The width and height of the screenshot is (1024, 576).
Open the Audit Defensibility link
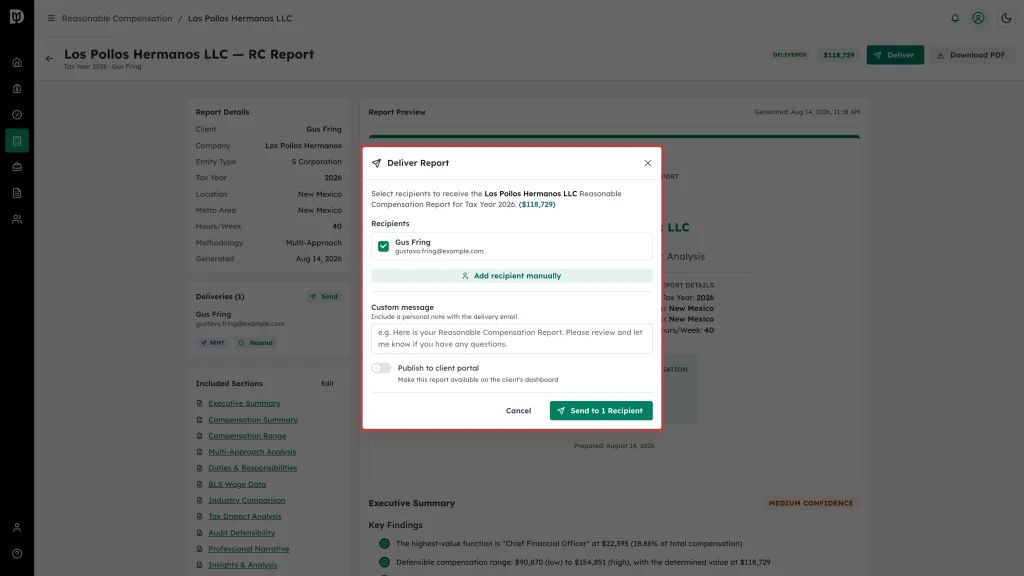242,533
